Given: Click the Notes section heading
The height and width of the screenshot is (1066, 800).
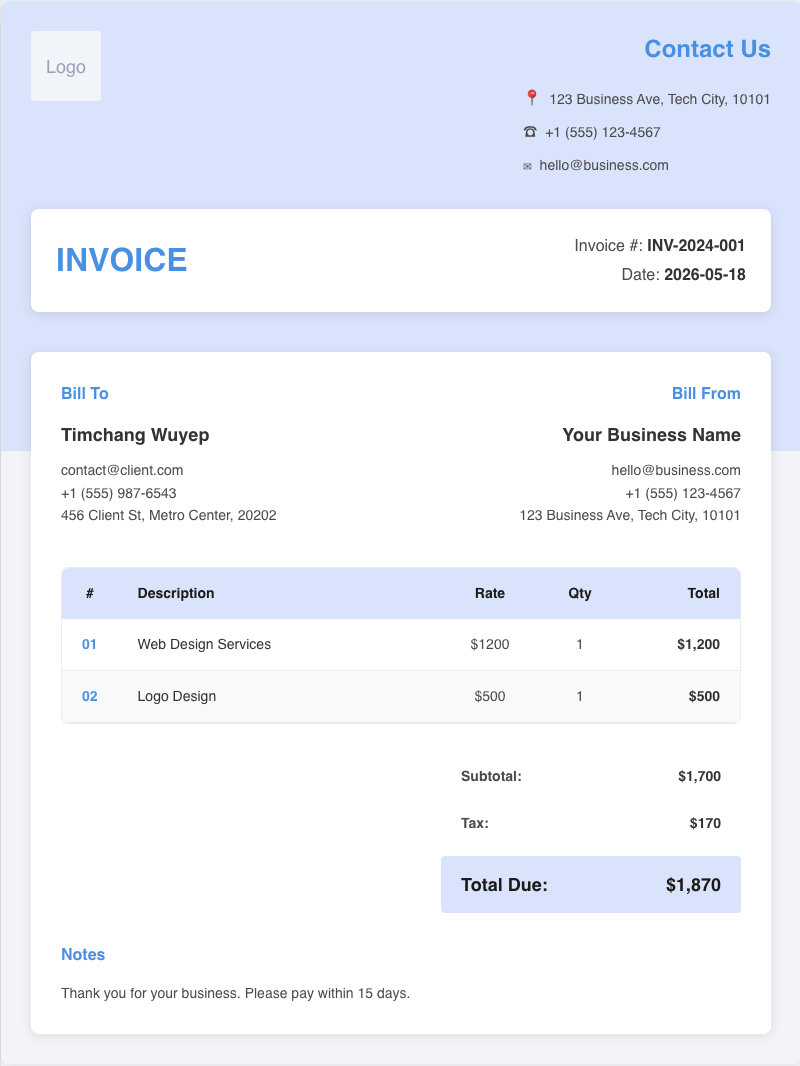Looking at the screenshot, I should coord(83,955).
